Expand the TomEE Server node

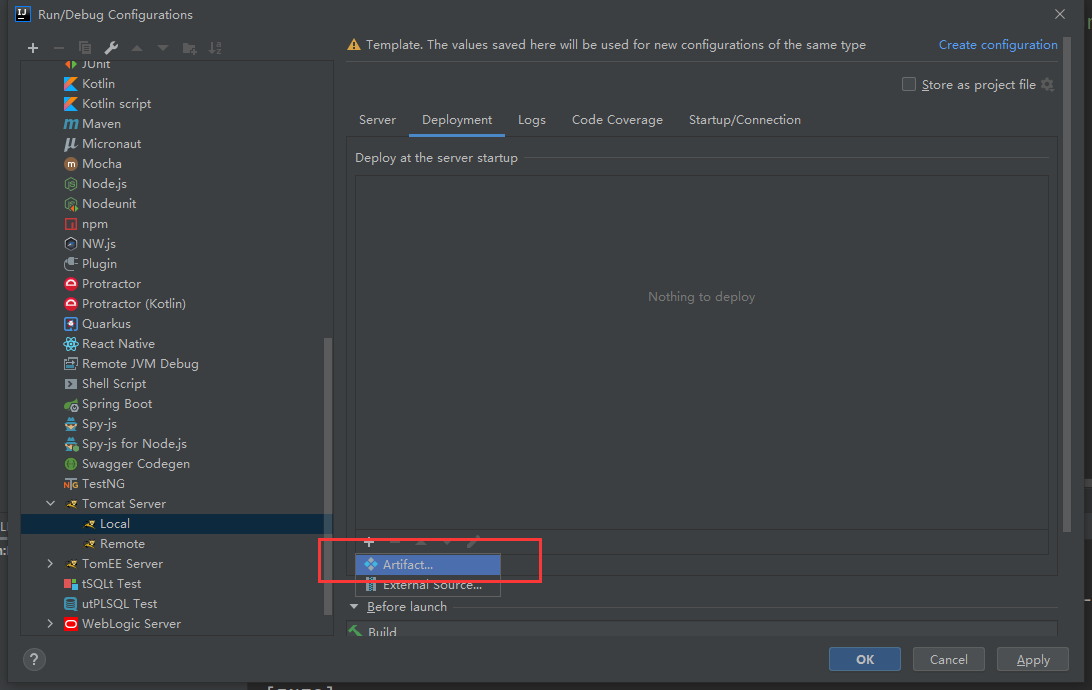pos(50,564)
